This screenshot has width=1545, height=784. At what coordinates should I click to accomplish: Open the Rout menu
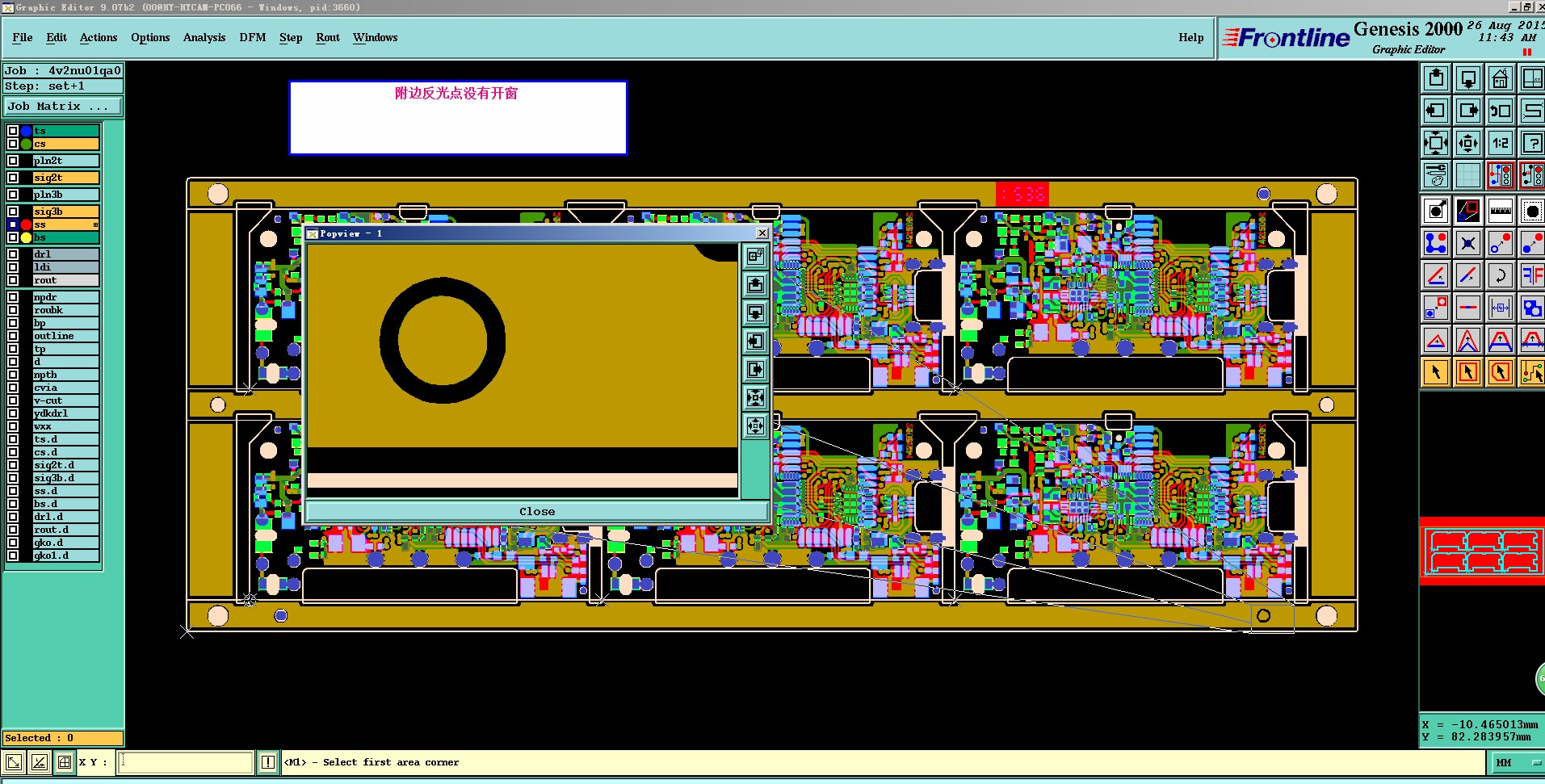click(x=328, y=38)
